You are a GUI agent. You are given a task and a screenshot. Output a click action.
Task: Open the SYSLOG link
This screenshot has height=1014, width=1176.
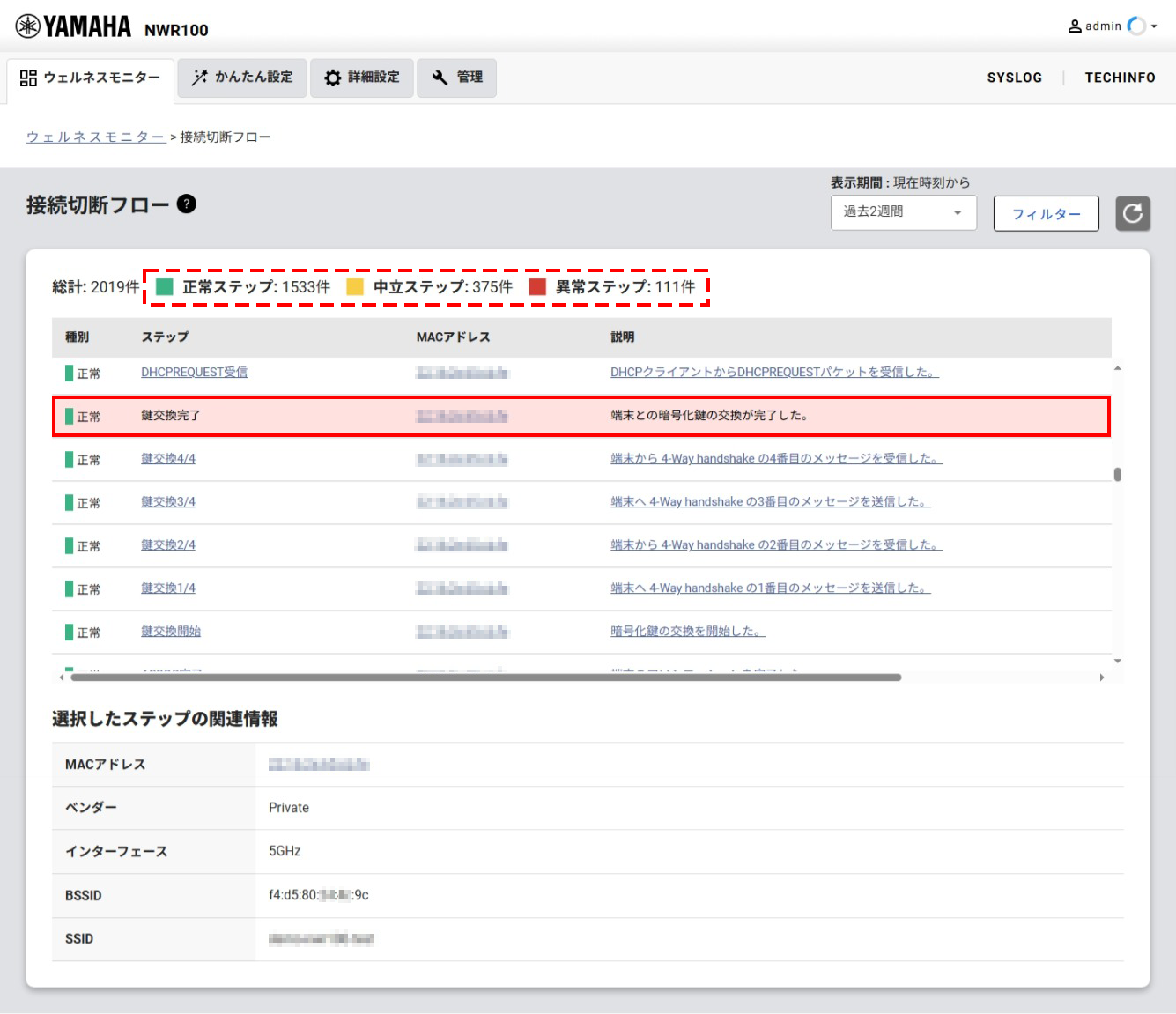pos(1014,78)
